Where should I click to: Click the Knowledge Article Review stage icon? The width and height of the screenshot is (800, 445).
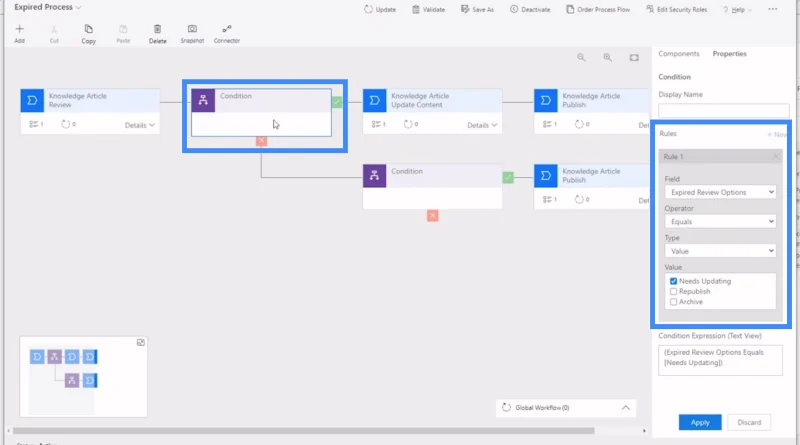coord(32,101)
